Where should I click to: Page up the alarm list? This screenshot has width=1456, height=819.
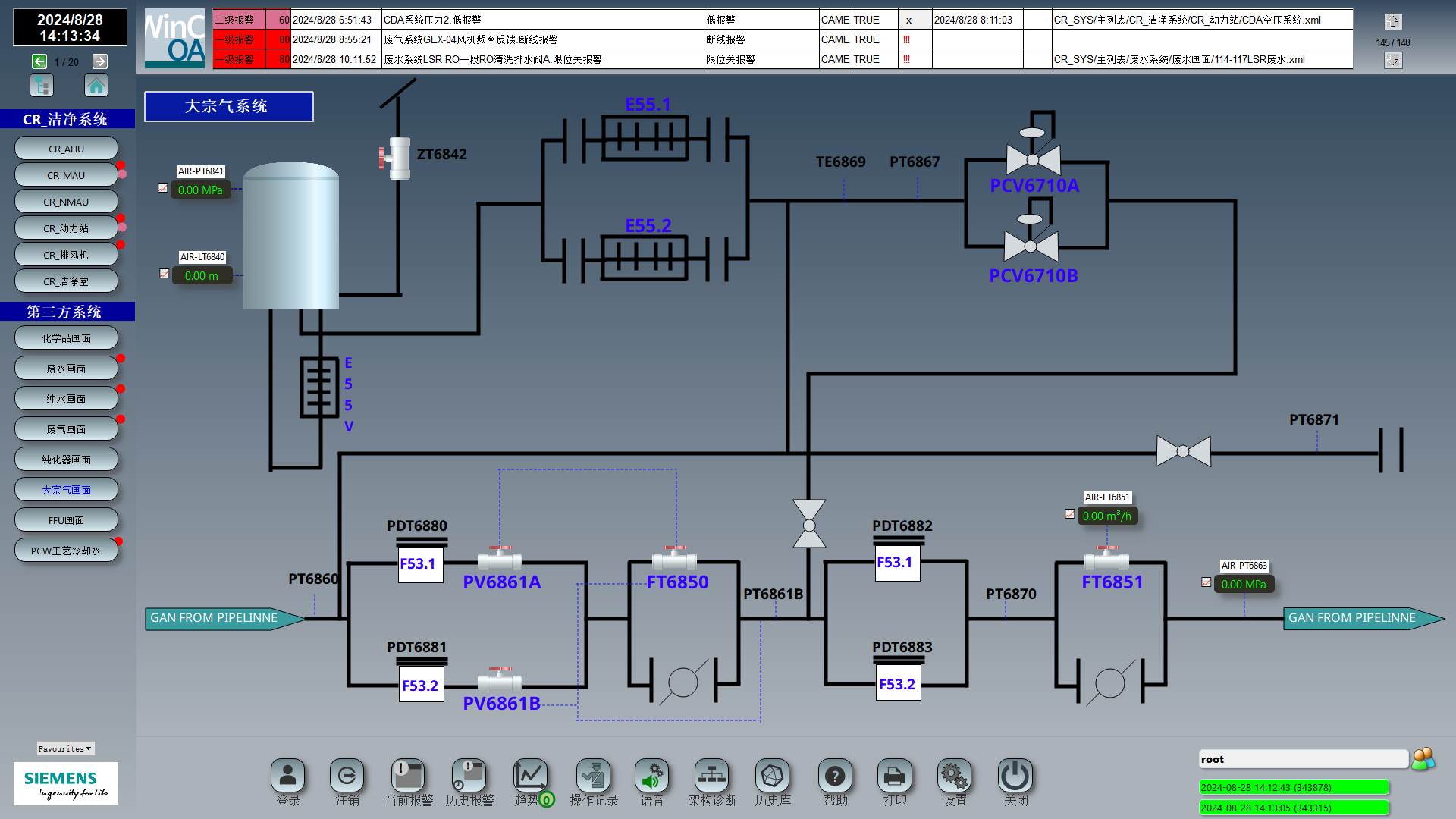(x=1393, y=21)
